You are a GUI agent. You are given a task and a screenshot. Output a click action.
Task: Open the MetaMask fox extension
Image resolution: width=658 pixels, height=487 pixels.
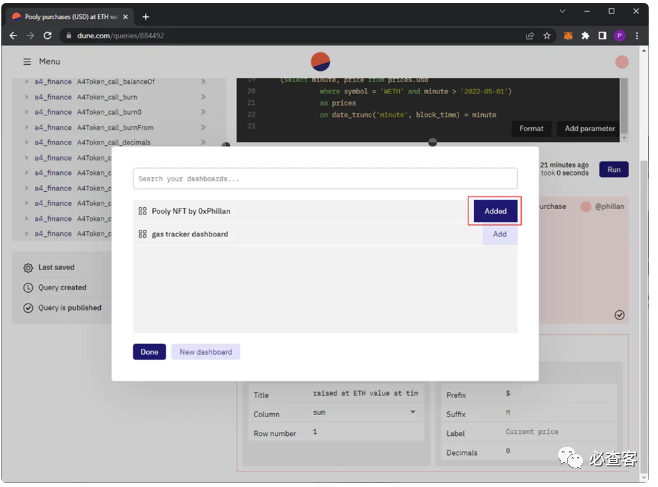point(568,36)
